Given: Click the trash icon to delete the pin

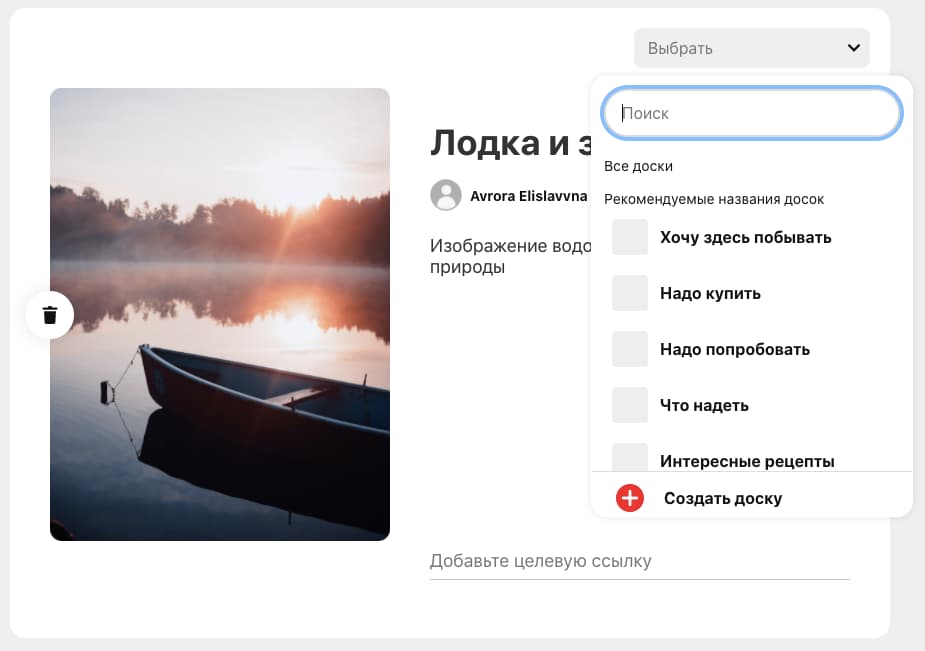Looking at the screenshot, I should tap(50, 314).
